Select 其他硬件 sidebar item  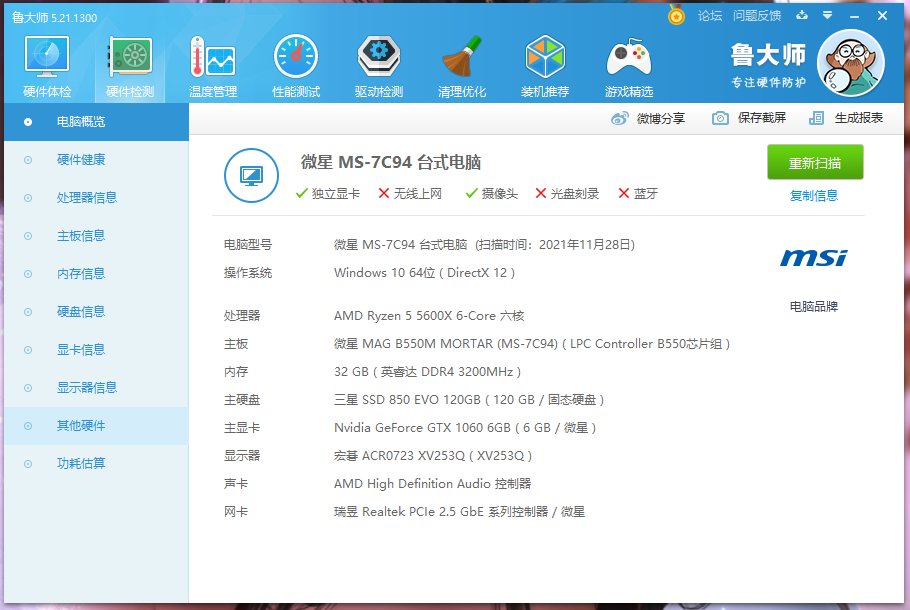point(96,426)
